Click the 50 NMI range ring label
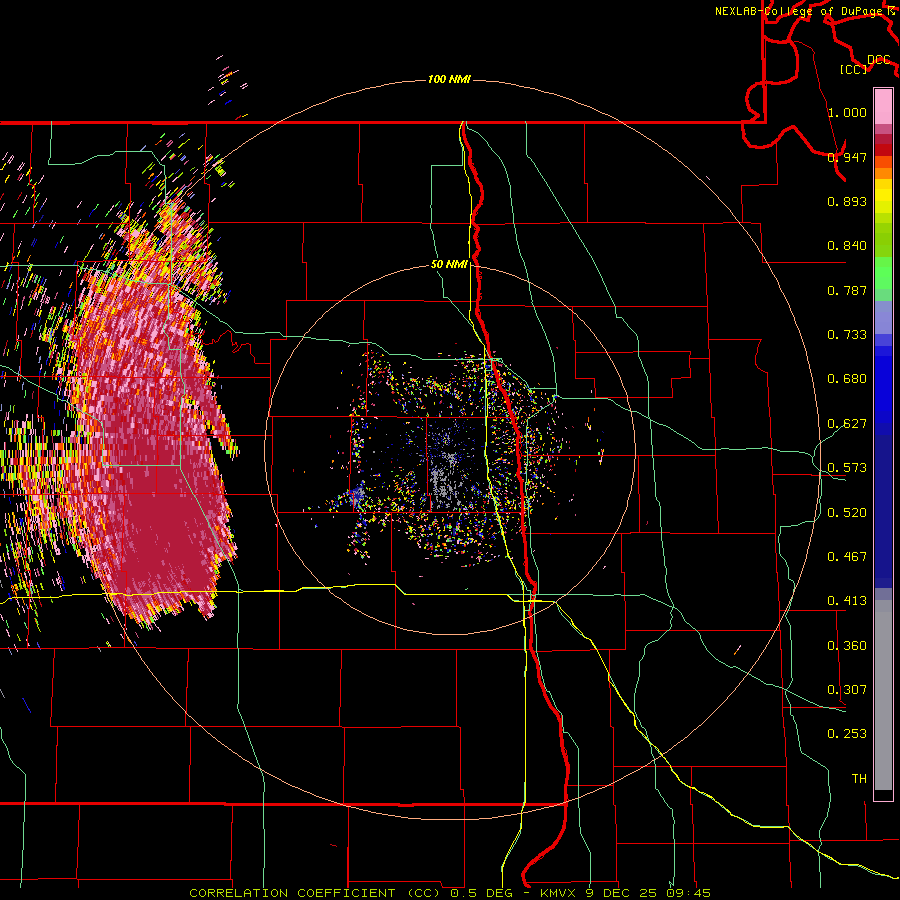900x900 pixels. click(x=449, y=265)
